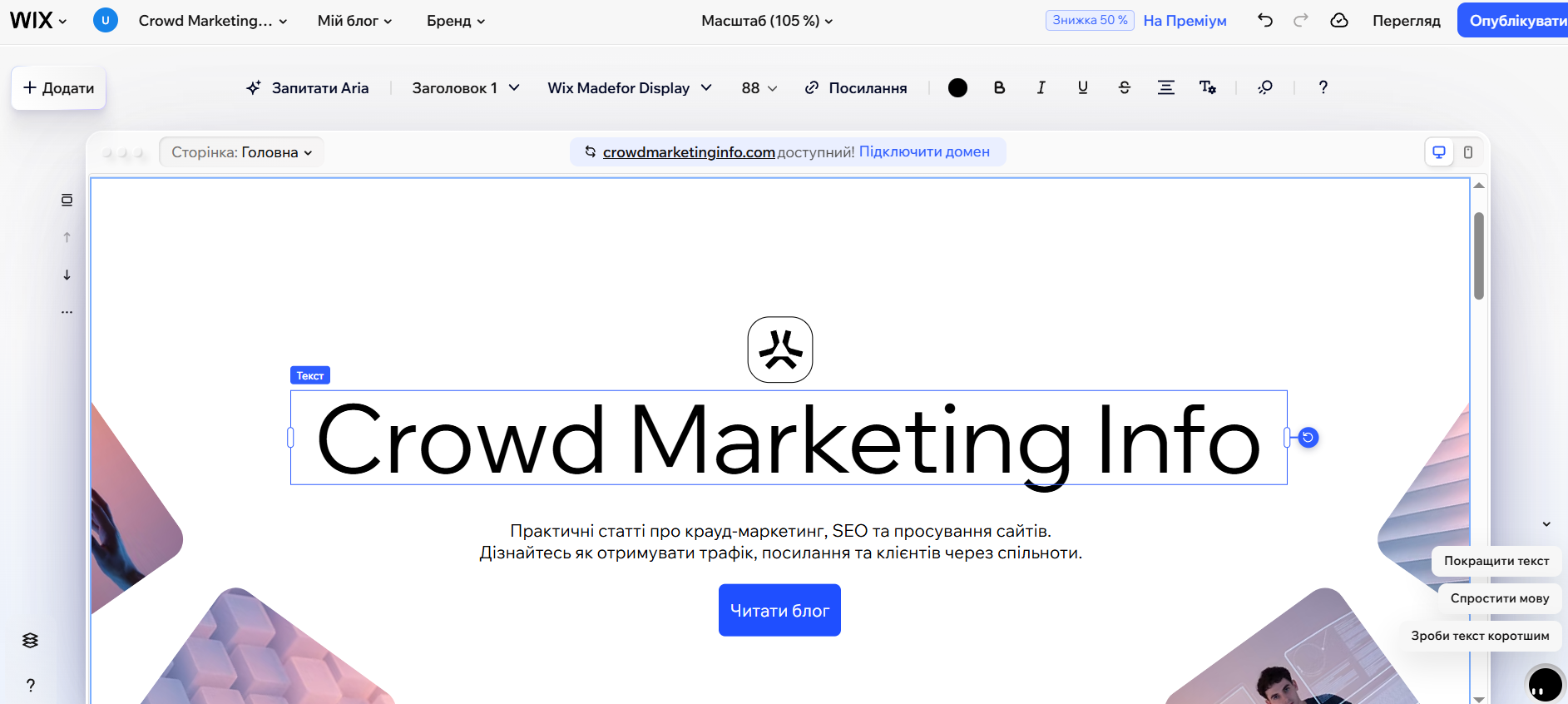Image resolution: width=1568 pixels, height=704 pixels.
Task: Collapse the AI suggestions chevron
Action: tap(1546, 524)
